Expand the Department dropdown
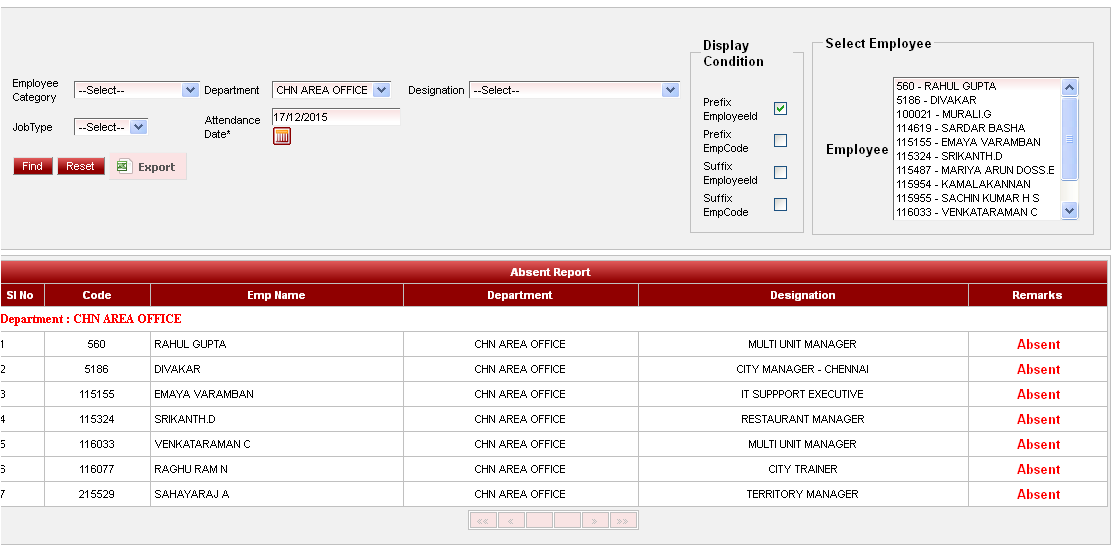Viewport: 1114px width, 546px height. [x=331, y=90]
